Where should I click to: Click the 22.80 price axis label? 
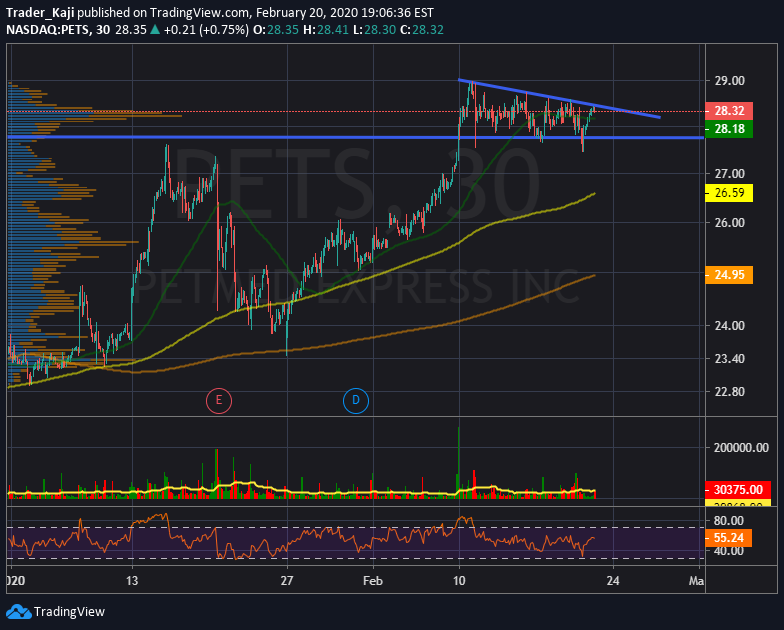pyautogui.click(x=730, y=392)
